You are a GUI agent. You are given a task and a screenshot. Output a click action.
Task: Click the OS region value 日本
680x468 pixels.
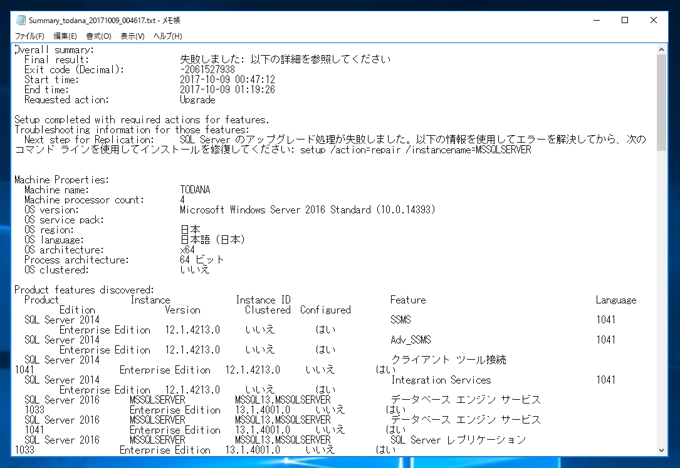pyautogui.click(x=190, y=230)
